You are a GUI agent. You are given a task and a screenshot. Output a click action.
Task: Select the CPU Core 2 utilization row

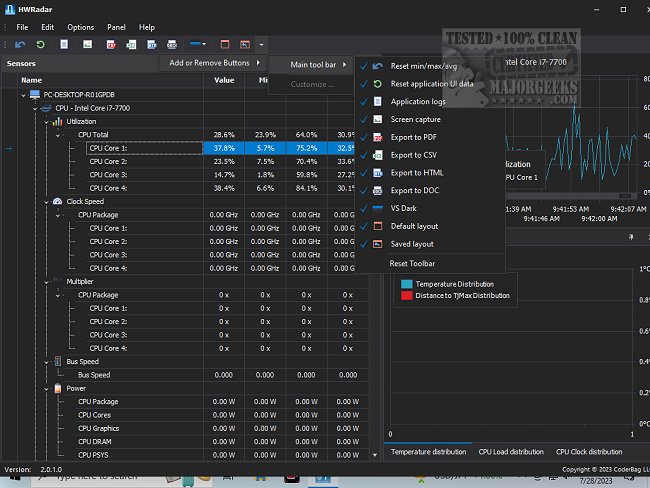(109, 161)
